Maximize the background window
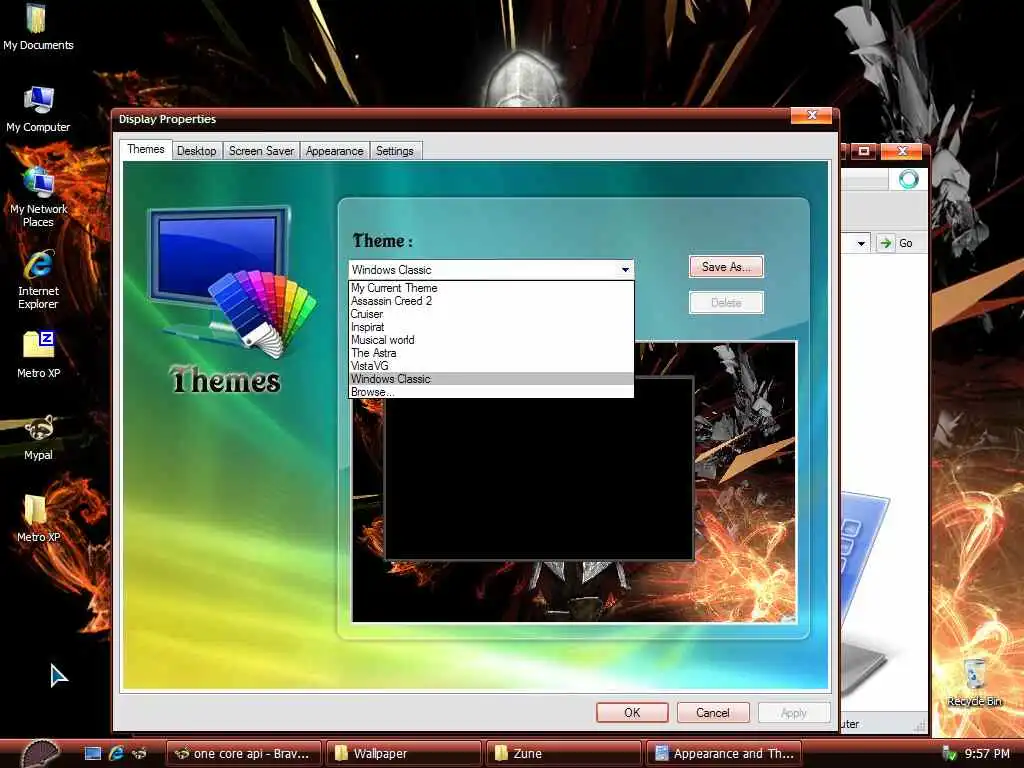The width and height of the screenshot is (1024, 768). coord(863,151)
